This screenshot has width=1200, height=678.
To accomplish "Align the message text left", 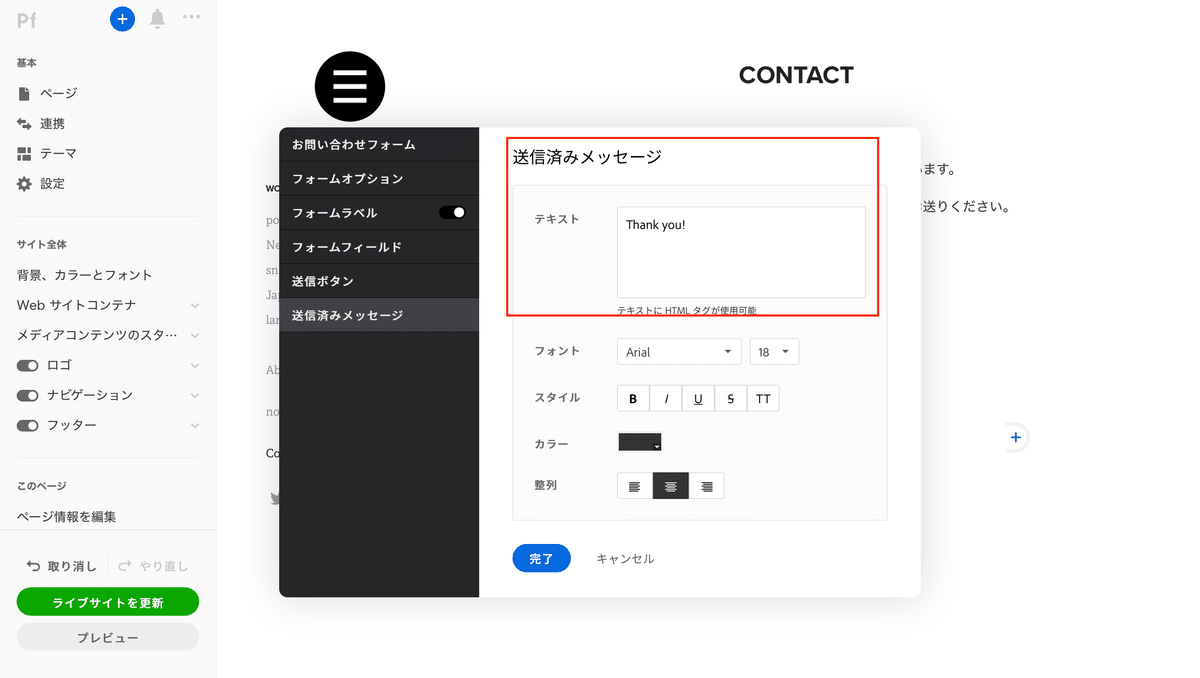I will pos(634,486).
